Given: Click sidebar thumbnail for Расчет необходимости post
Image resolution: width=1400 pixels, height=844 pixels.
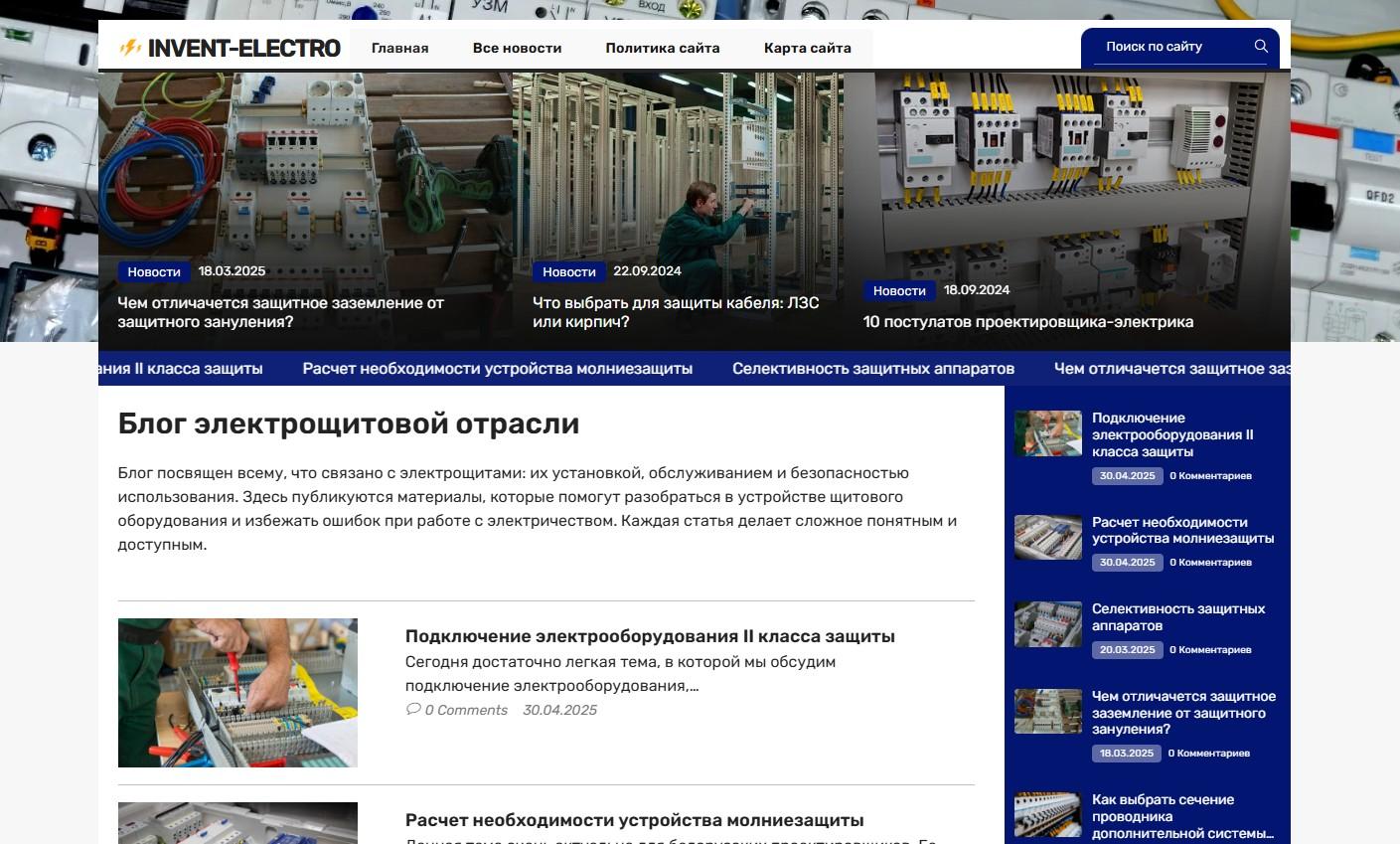Looking at the screenshot, I should tap(1048, 537).
